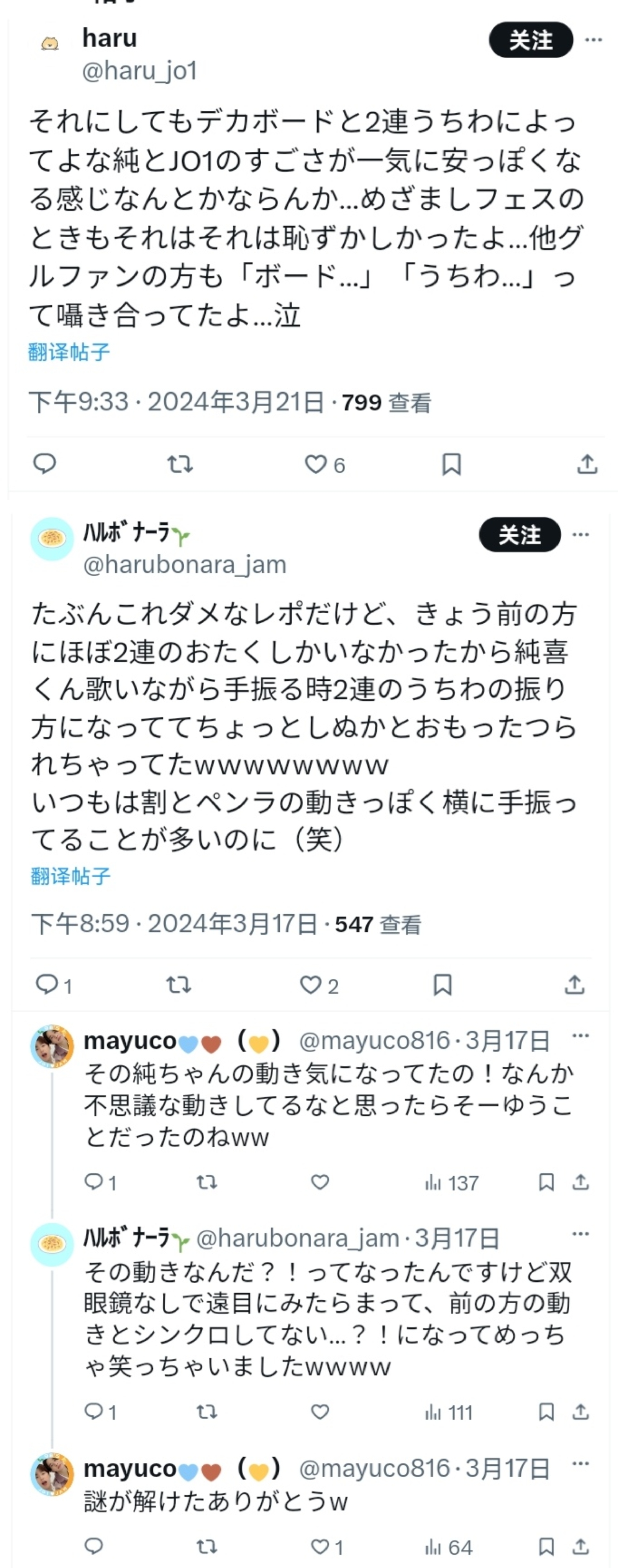618x1568 pixels.
Task: Share haru's post via share icon
Action: point(587,465)
